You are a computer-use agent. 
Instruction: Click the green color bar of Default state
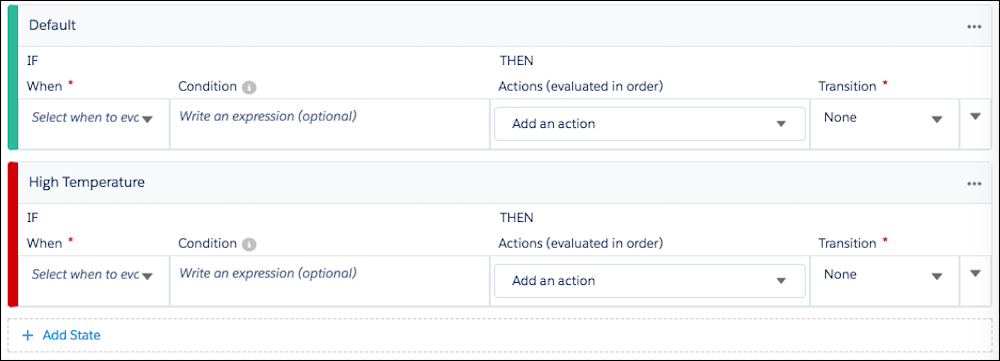tap(13, 77)
